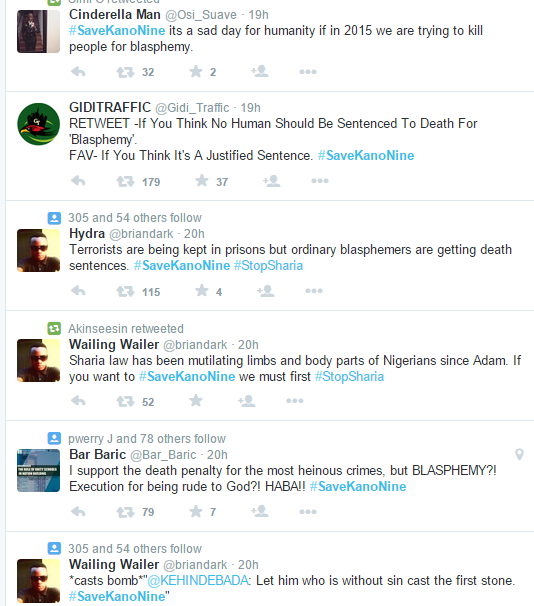Open Bar Baric's profile picture

click(x=39, y=470)
